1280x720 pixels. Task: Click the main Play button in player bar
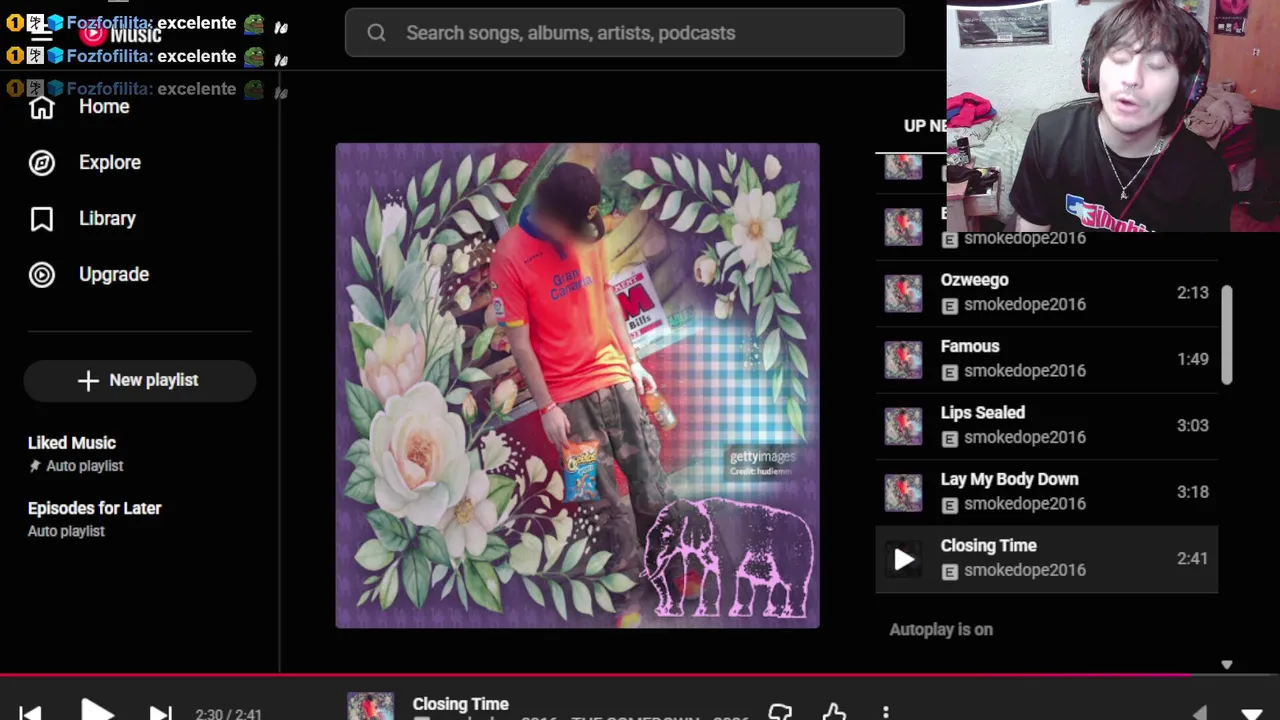click(x=97, y=711)
